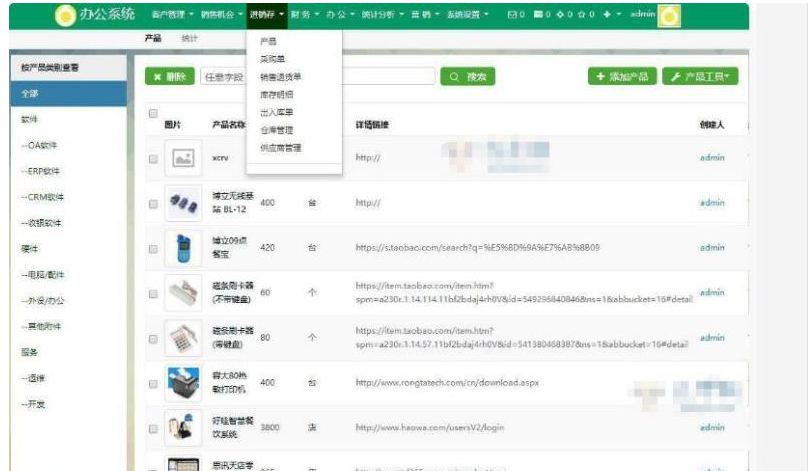The width and height of the screenshot is (812, 471).
Task: Click the plus icon in top navigation bar
Action: click(606, 15)
